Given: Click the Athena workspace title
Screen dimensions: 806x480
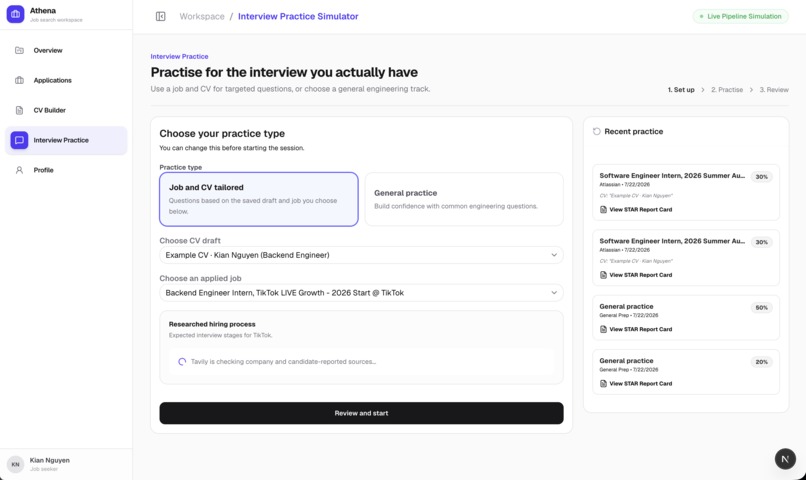Looking at the screenshot, I should click(x=43, y=11).
